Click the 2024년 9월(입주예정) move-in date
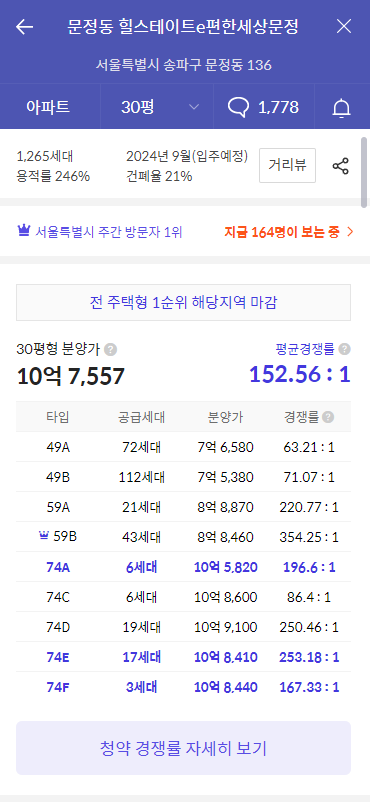 tap(187, 157)
